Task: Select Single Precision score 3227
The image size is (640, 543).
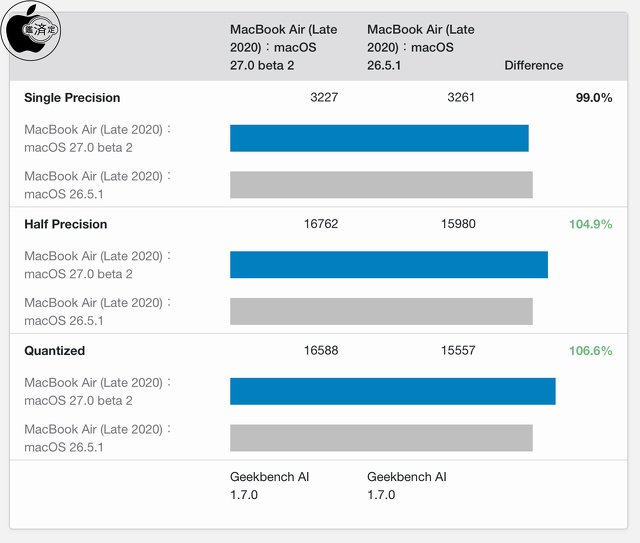Action: 324,97
